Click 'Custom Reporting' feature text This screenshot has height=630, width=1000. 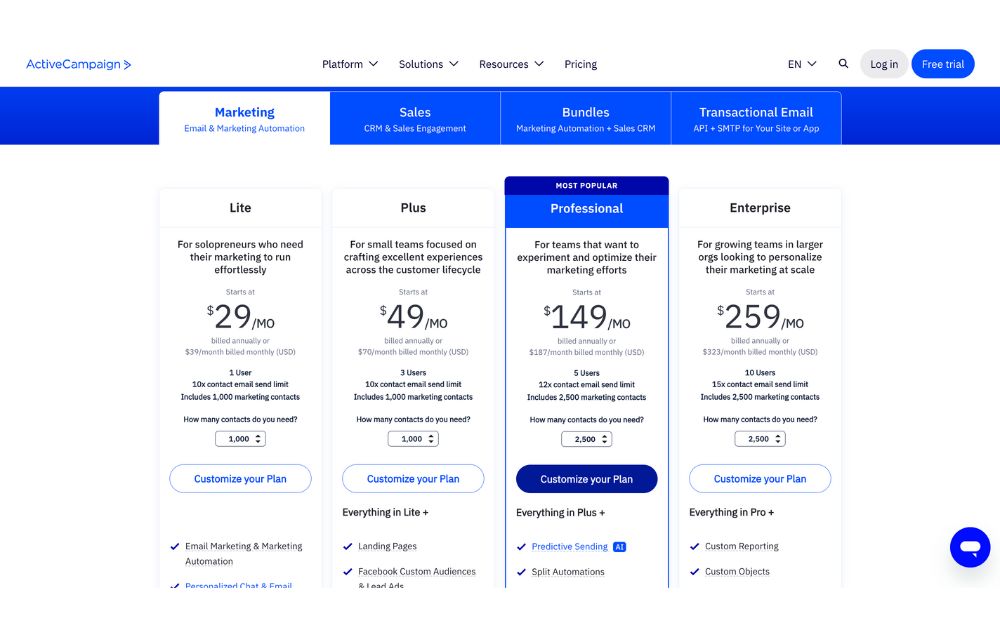(x=742, y=546)
